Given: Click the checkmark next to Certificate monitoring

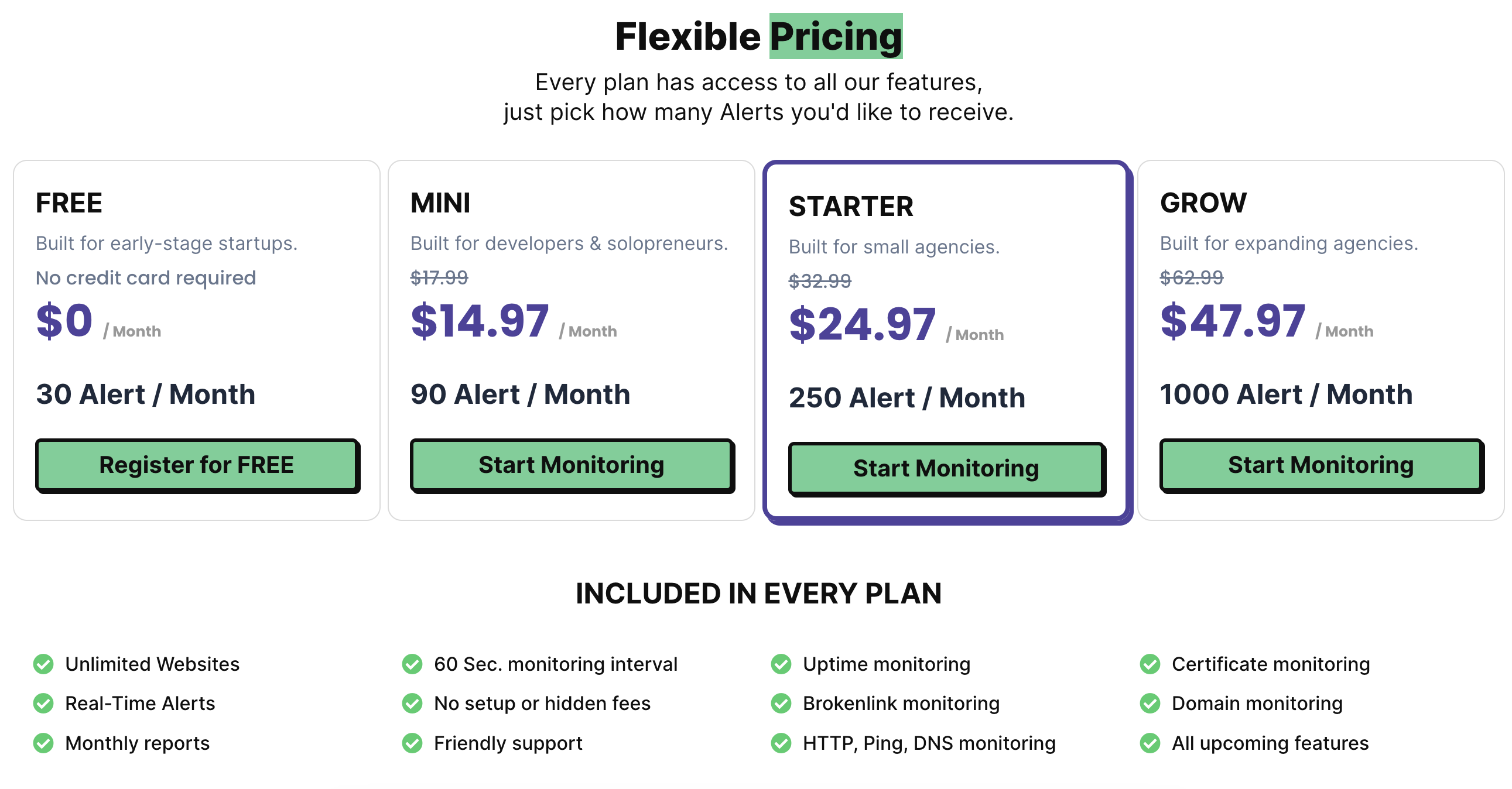Looking at the screenshot, I should point(1150,664).
